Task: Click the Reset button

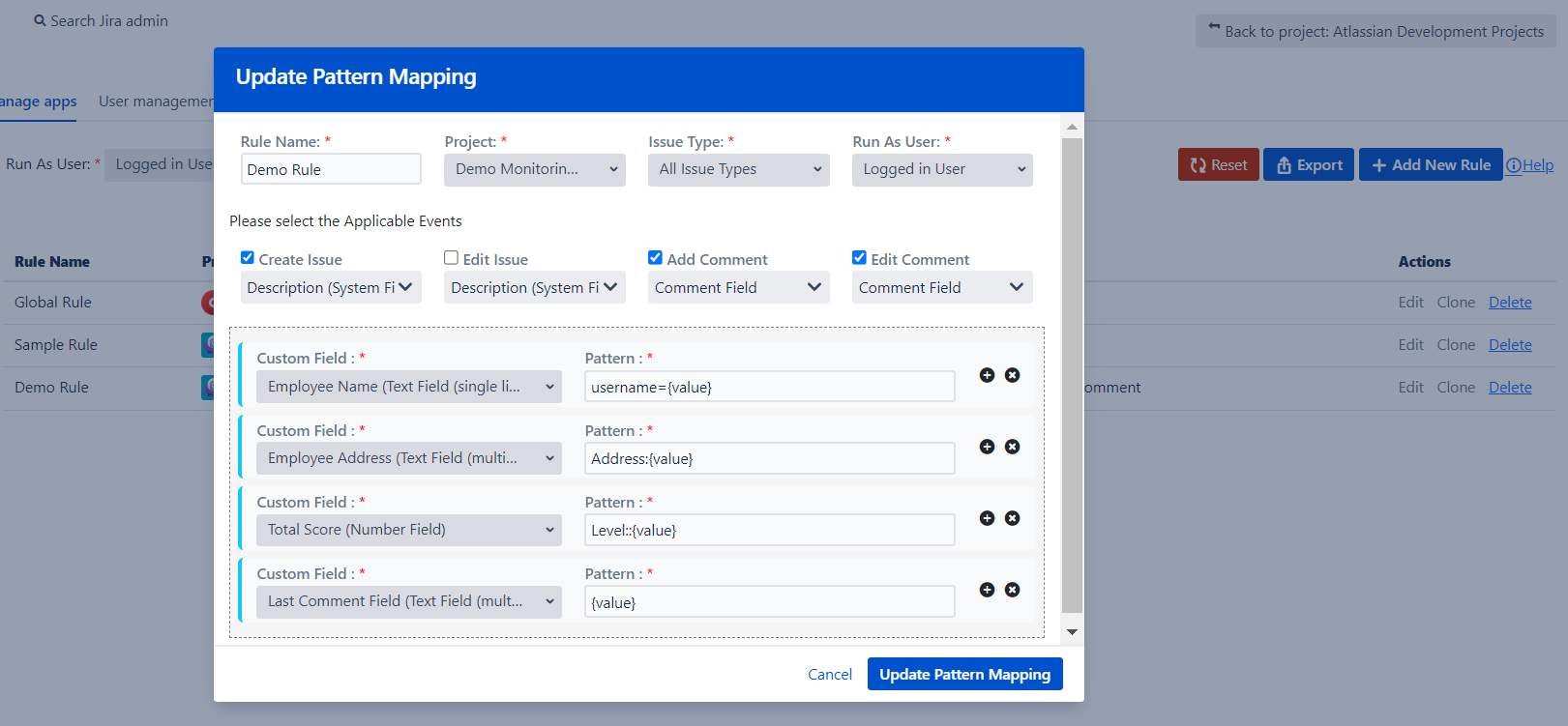Action: pos(1219,164)
